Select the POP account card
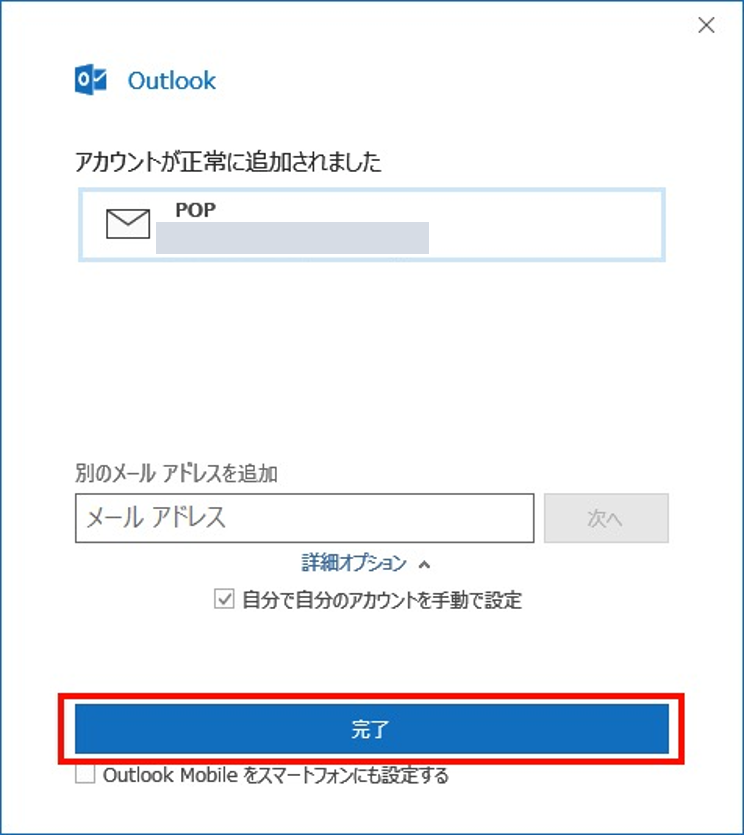Screen dimensions: 744x835 pyautogui.click(x=372, y=224)
